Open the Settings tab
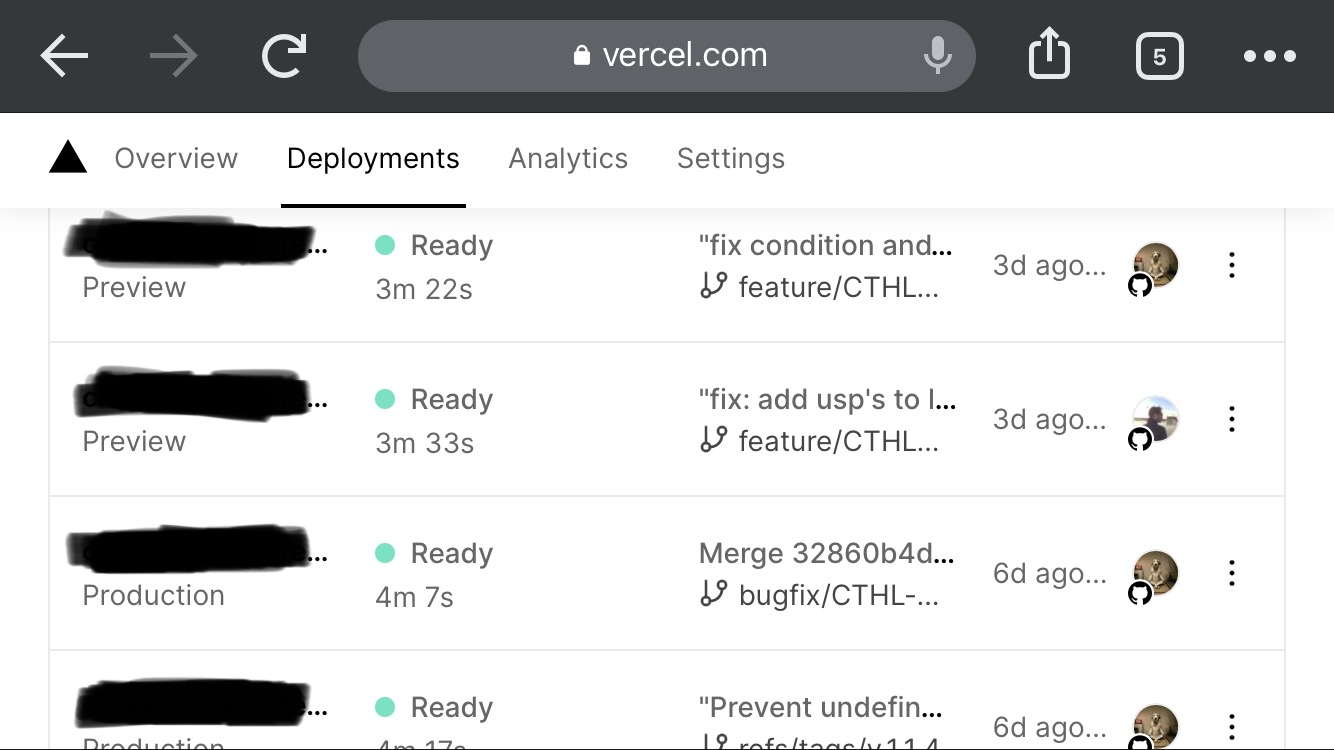The image size is (1334, 750). coord(730,158)
